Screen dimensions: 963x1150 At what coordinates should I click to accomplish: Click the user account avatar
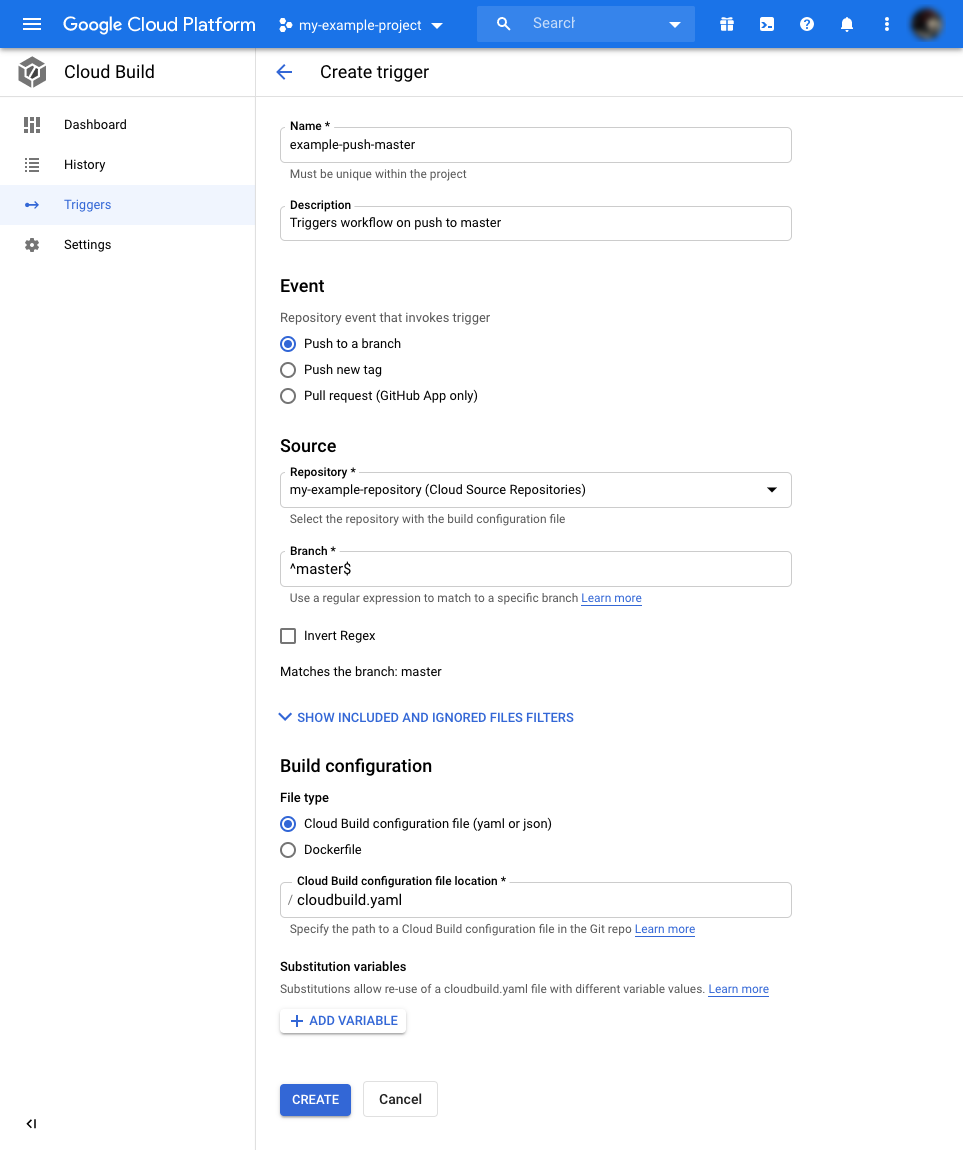pos(927,24)
